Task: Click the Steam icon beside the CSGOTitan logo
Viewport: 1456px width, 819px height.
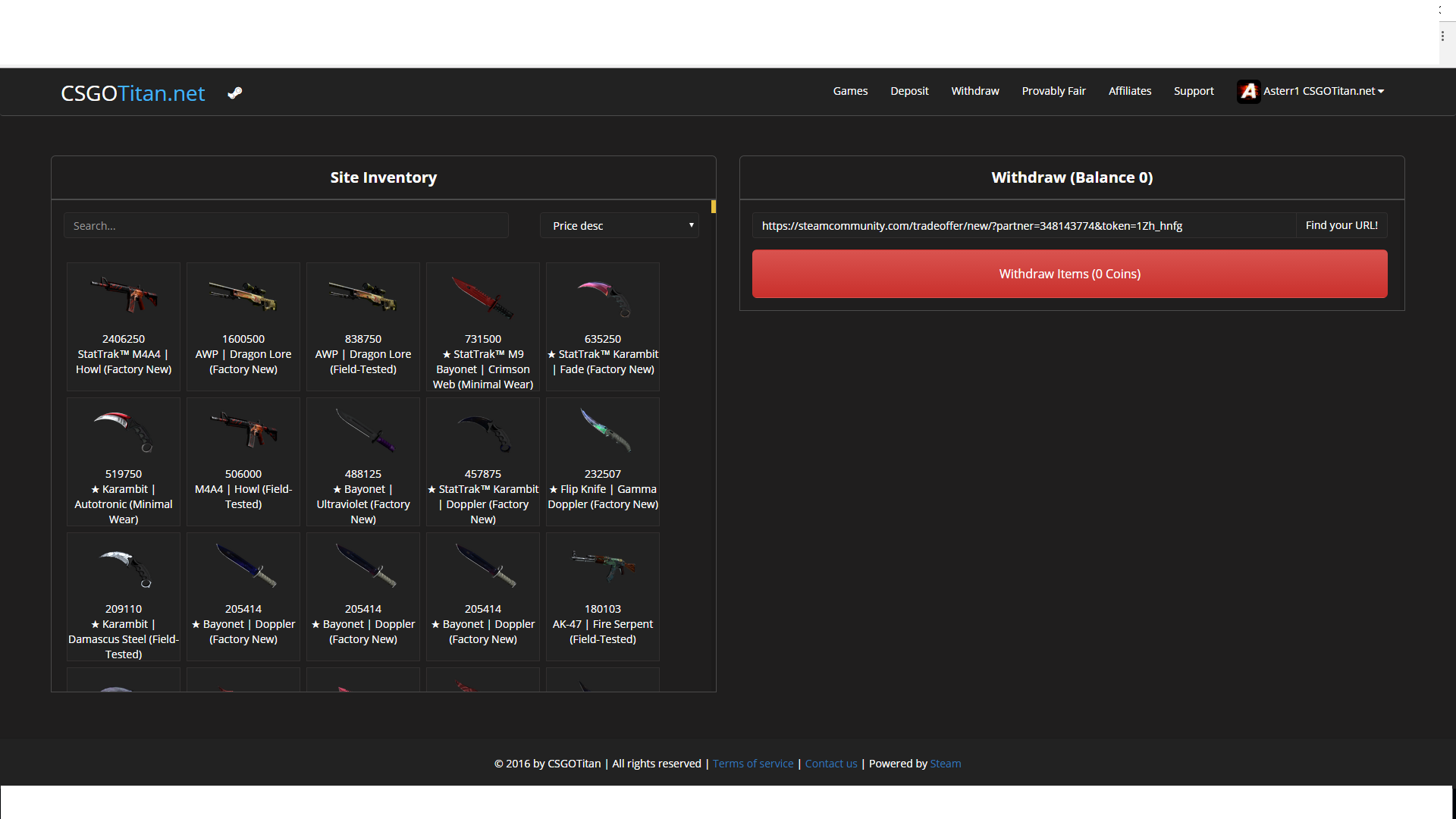Action: (235, 93)
